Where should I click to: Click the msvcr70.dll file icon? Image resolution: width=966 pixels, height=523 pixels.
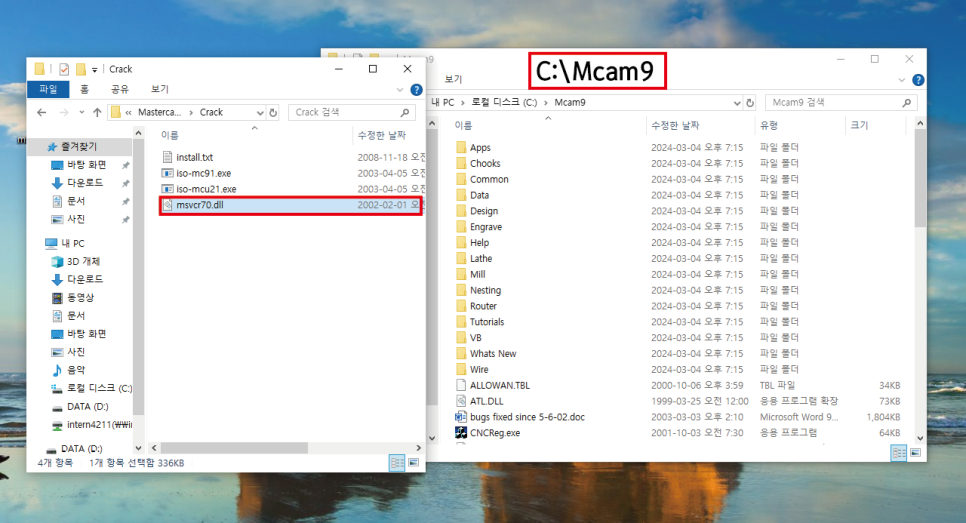(167, 205)
